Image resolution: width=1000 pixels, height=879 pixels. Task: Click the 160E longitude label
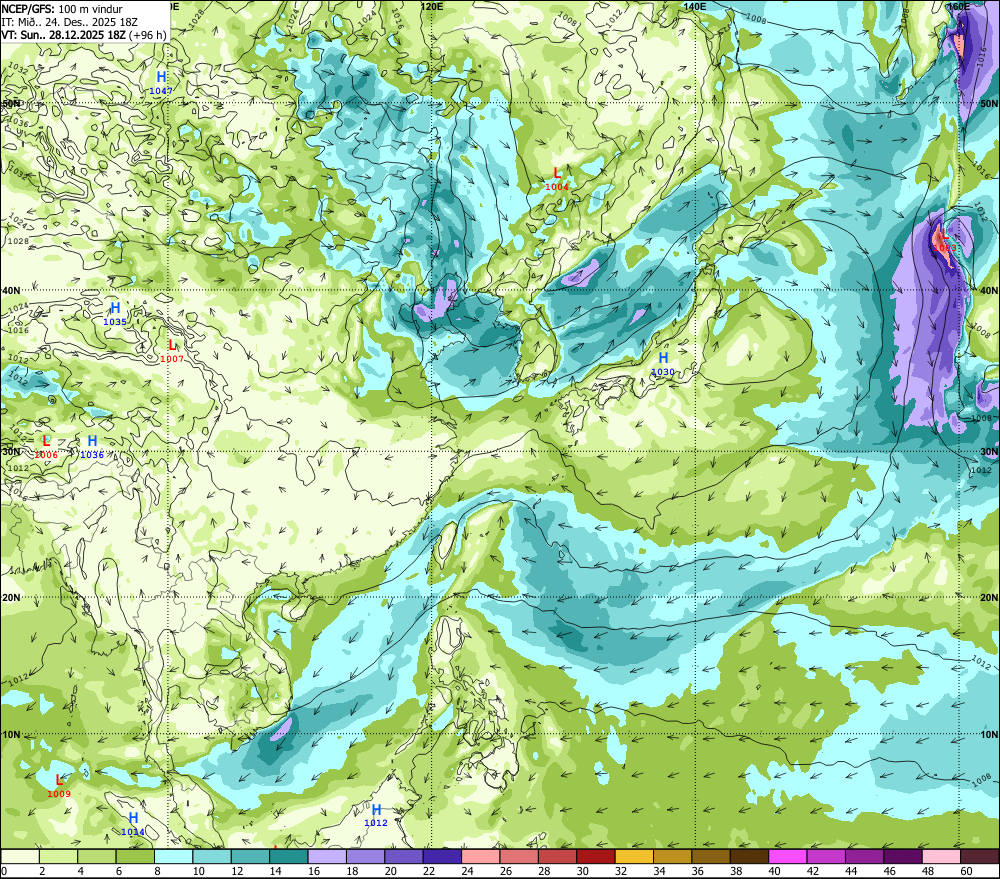click(959, 6)
